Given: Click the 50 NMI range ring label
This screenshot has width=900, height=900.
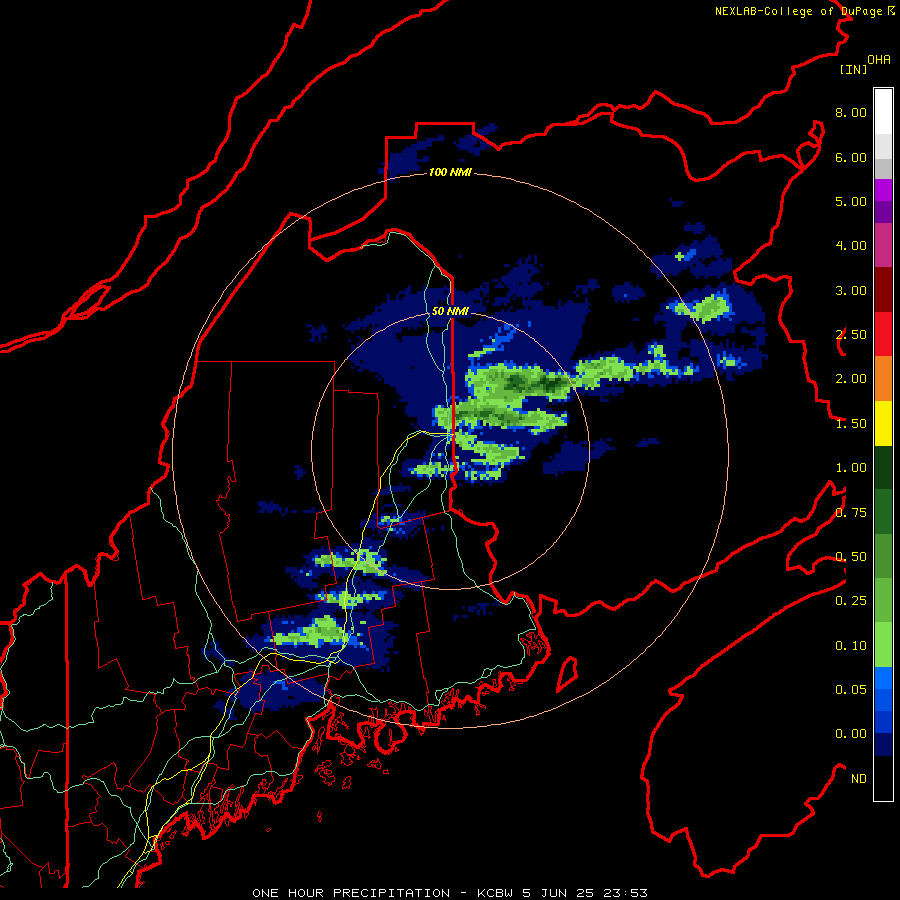Looking at the screenshot, I should click(450, 311).
